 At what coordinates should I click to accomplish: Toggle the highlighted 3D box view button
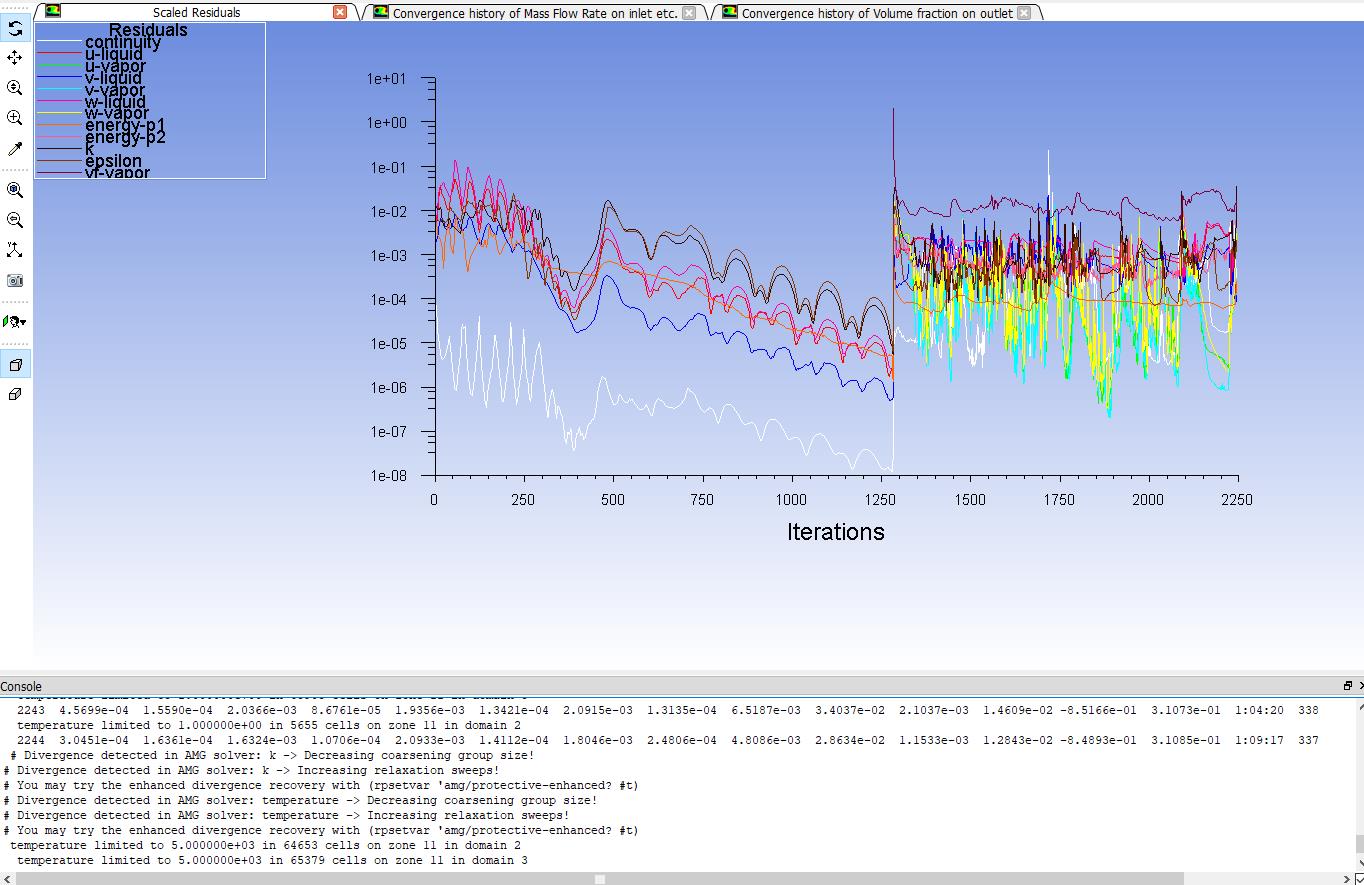pos(15,365)
